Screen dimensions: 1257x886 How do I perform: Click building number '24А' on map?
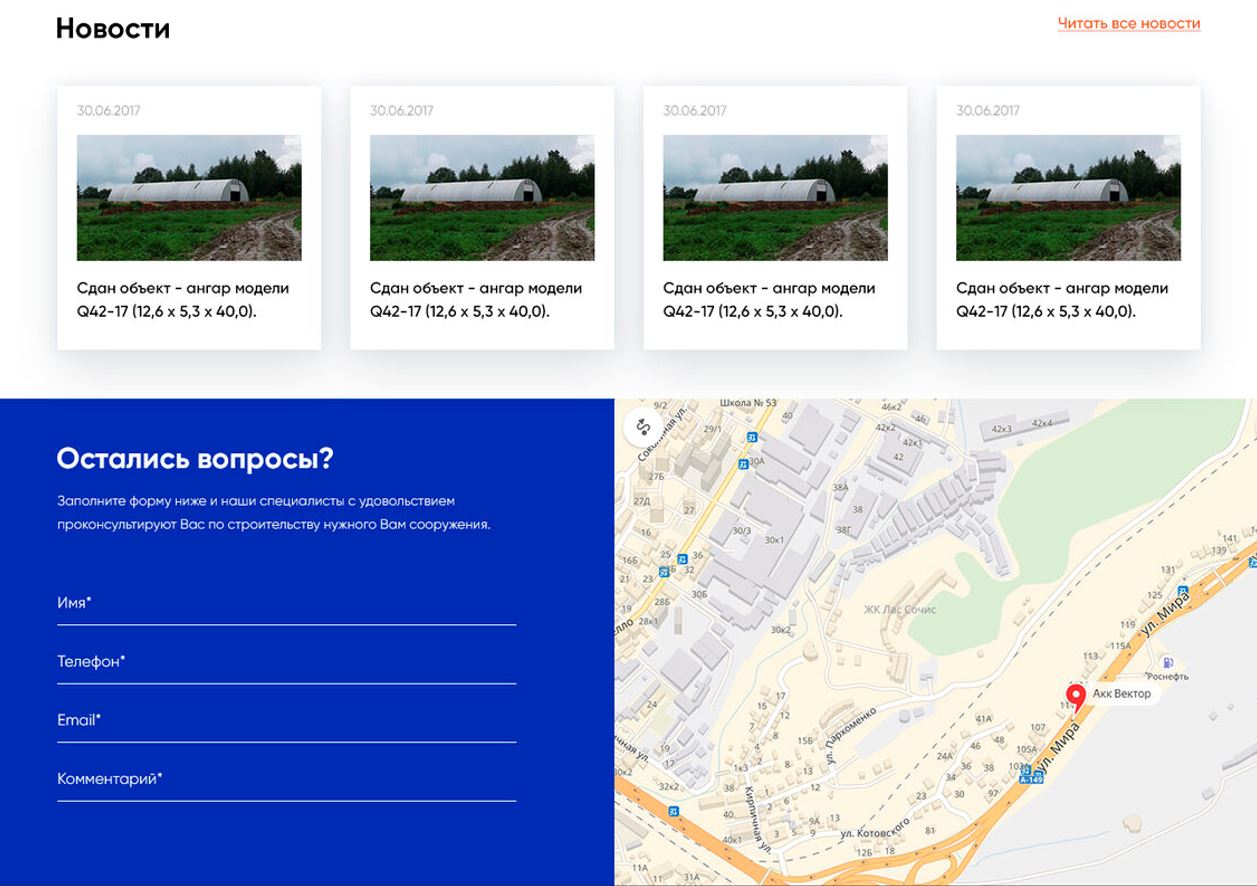(x=945, y=756)
